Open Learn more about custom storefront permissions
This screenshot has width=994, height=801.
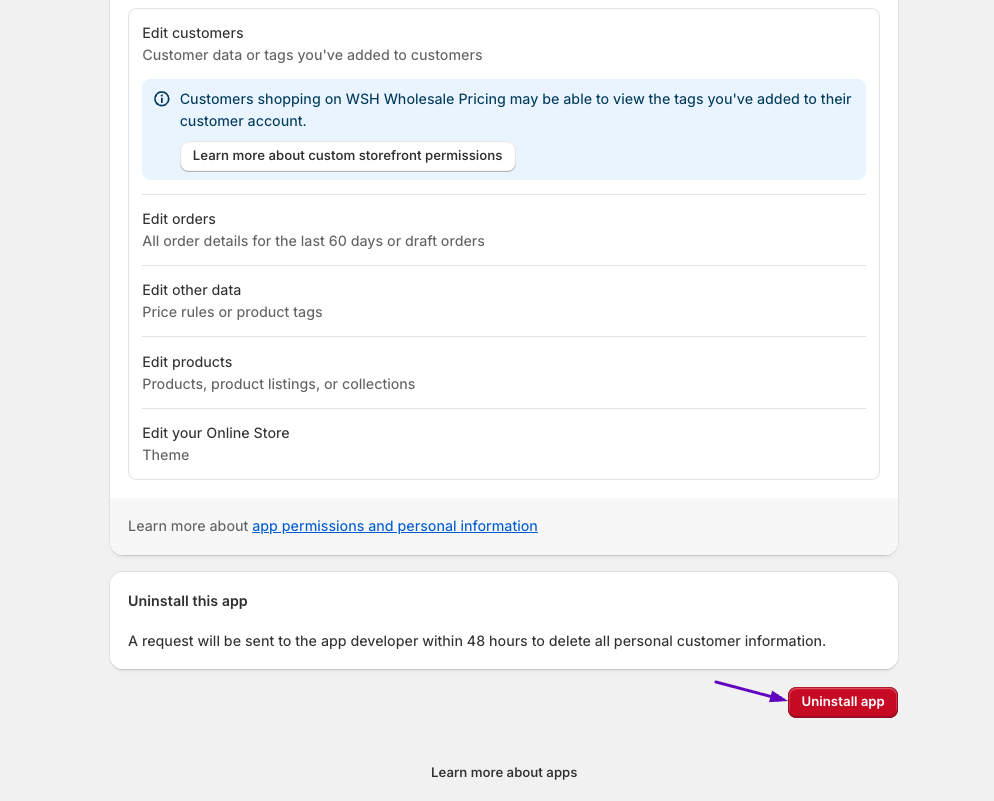point(347,156)
